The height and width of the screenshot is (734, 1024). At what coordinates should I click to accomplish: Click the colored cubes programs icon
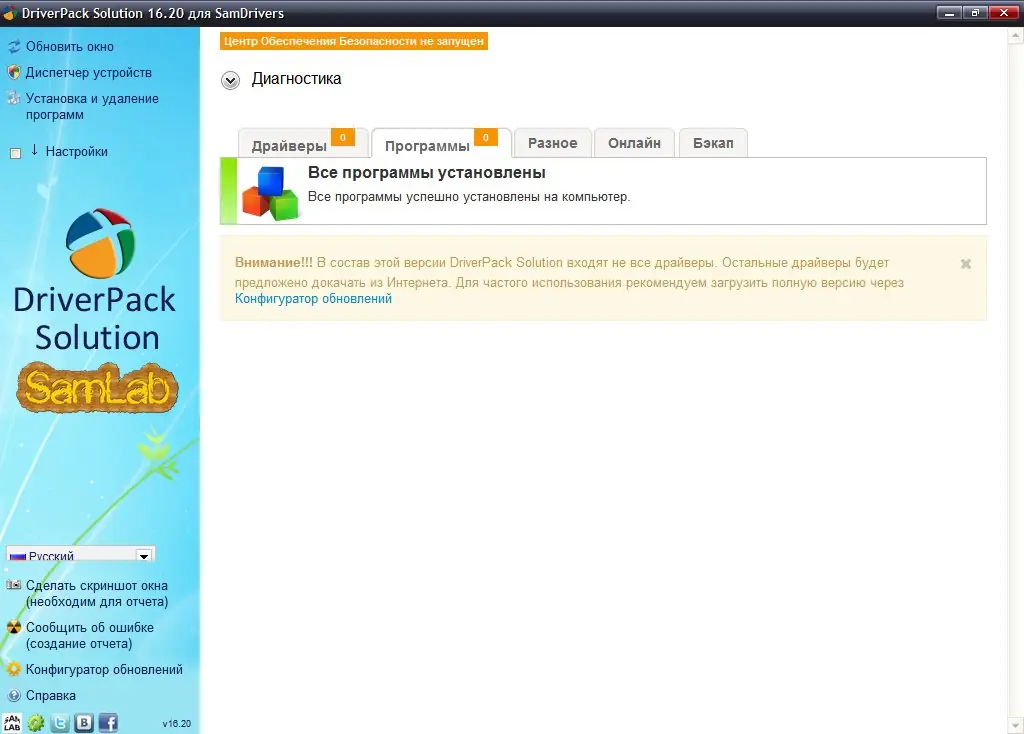[270, 193]
